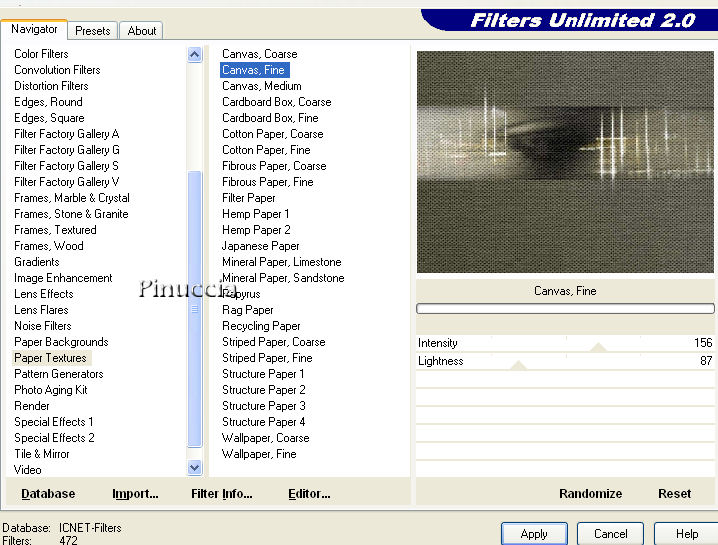The width and height of the screenshot is (718, 545).
Task: Select Filter Factory Gallery V
Action: click(x=66, y=182)
